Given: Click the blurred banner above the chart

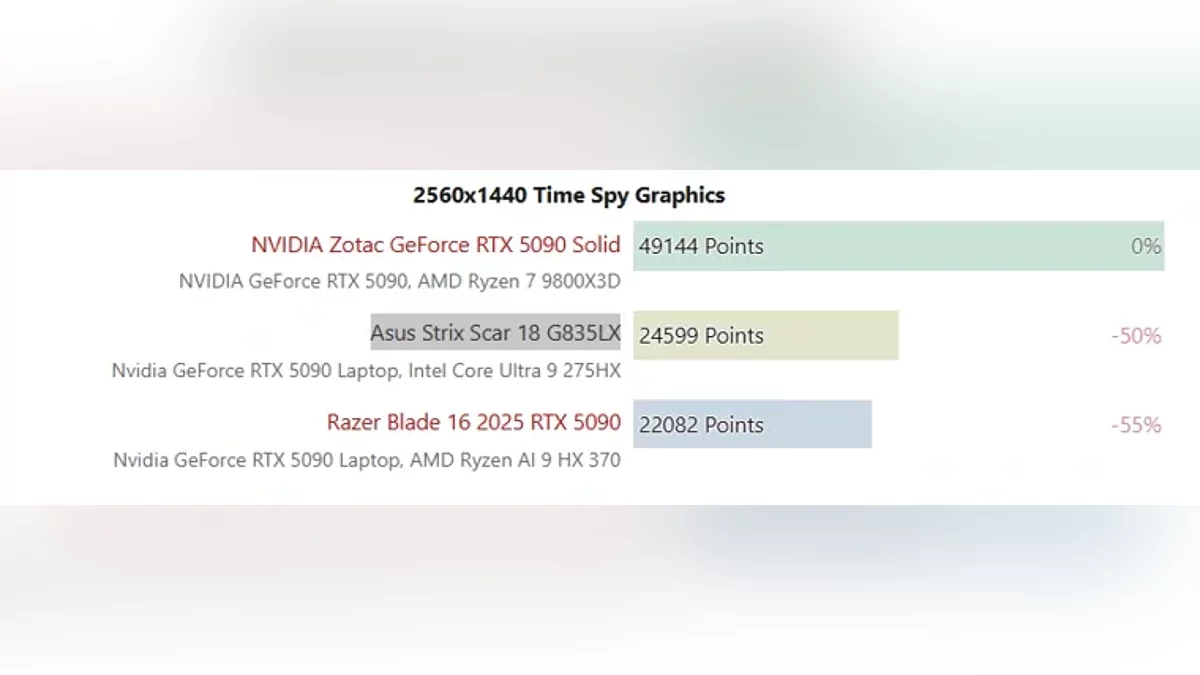Looking at the screenshot, I should pos(600,85).
